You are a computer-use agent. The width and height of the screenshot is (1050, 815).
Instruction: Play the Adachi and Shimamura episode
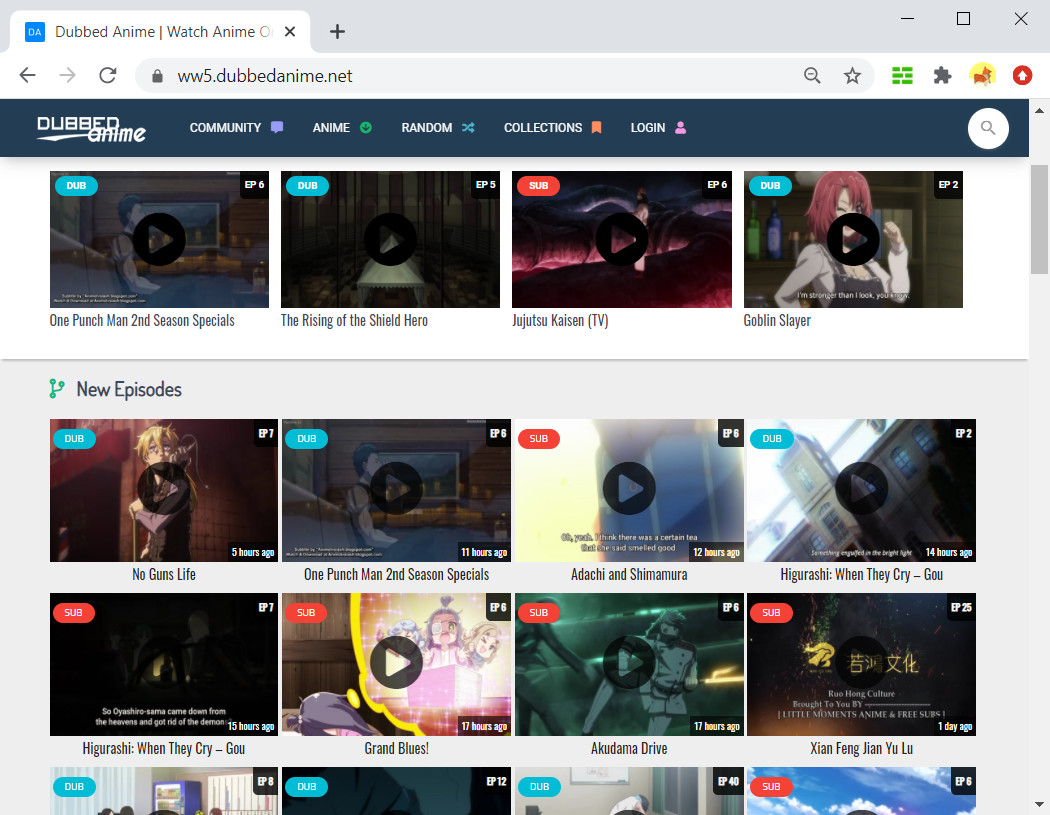click(629, 490)
